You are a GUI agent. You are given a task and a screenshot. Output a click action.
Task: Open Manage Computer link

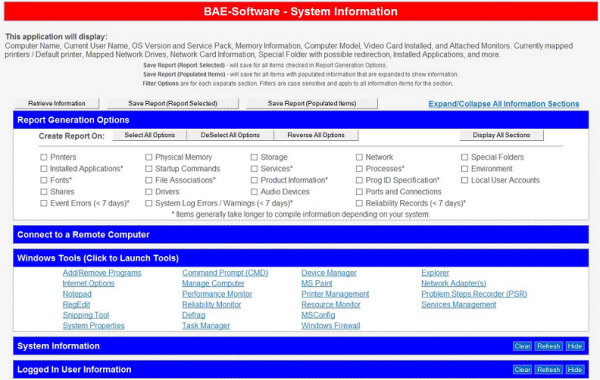pyautogui.click(x=213, y=283)
